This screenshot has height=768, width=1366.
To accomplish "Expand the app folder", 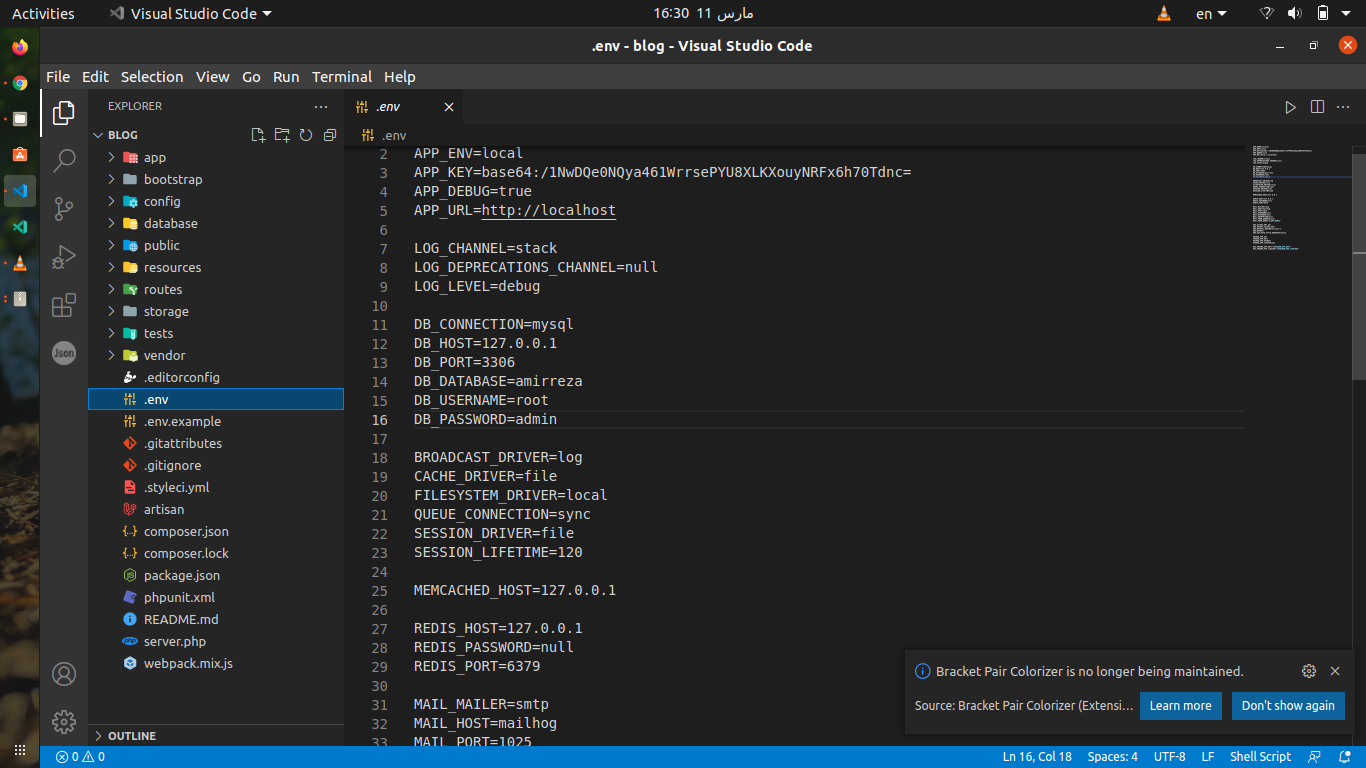I will pyautogui.click(x=216, y=157).
